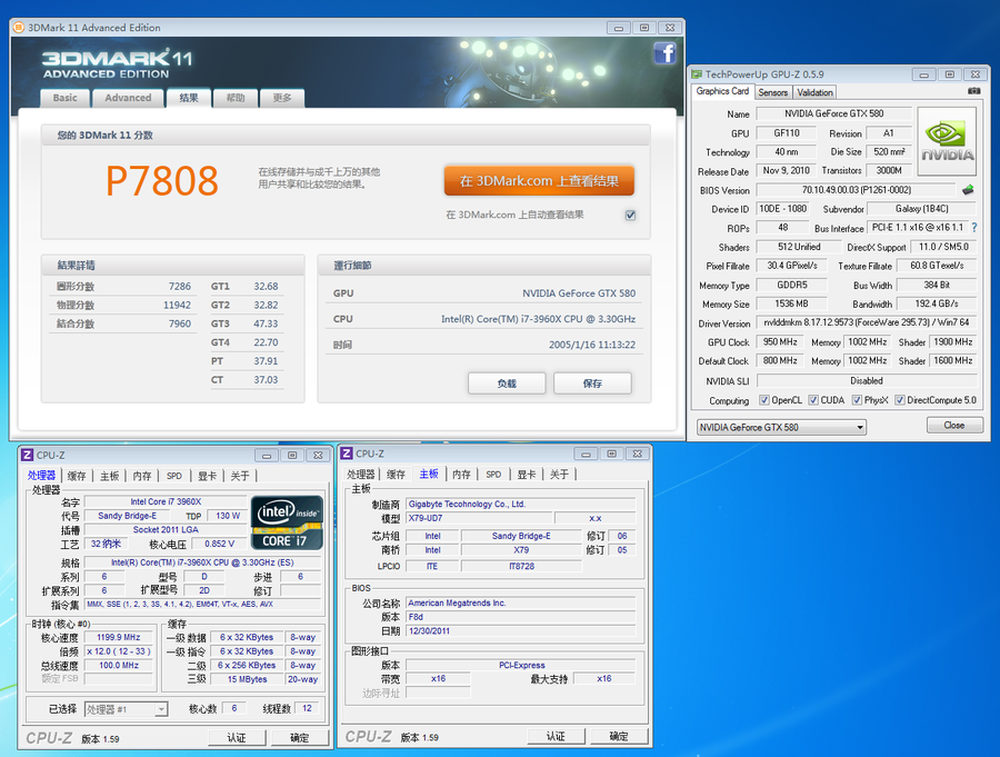Open 处理器 tab in the mainboard CPU-Z window
The image size is (1000, 757).
point(361,474)
